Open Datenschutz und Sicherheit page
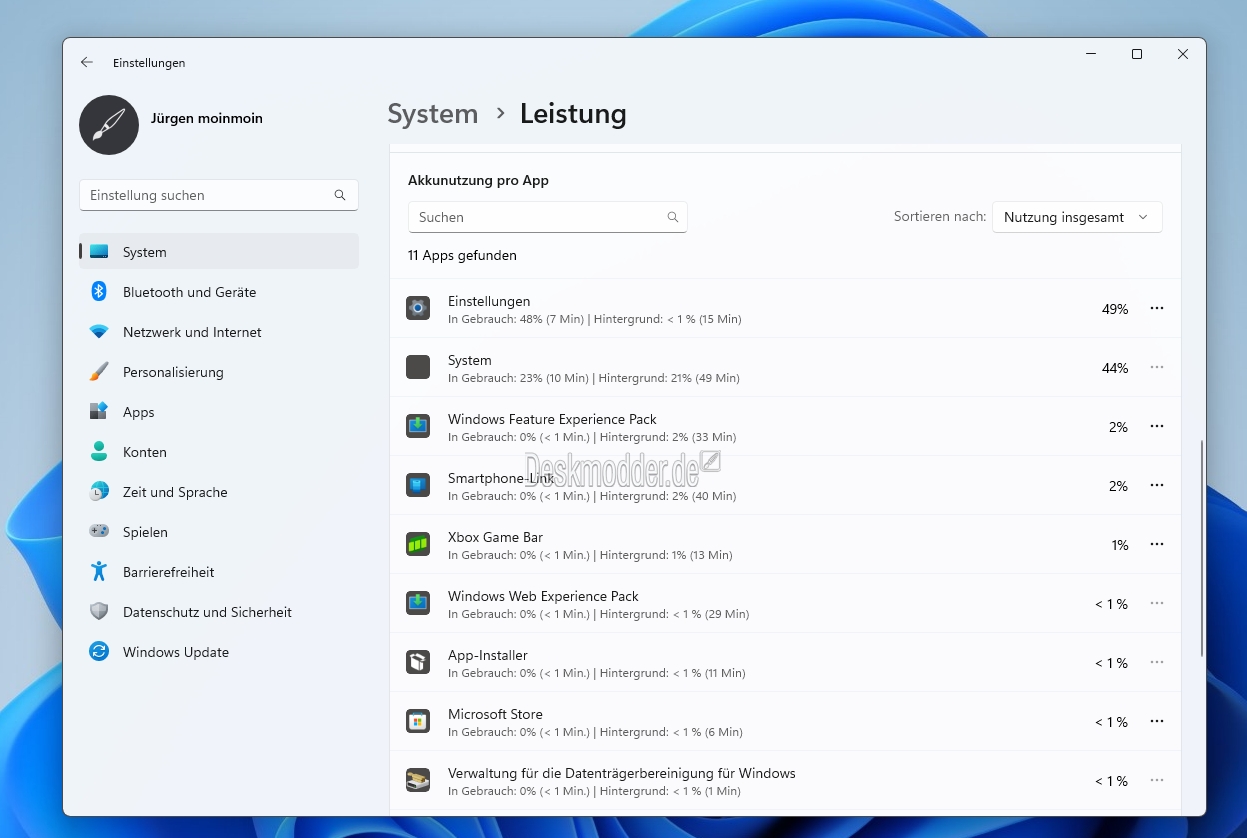This screenshot has width=1247, height=838. [219, 612]
